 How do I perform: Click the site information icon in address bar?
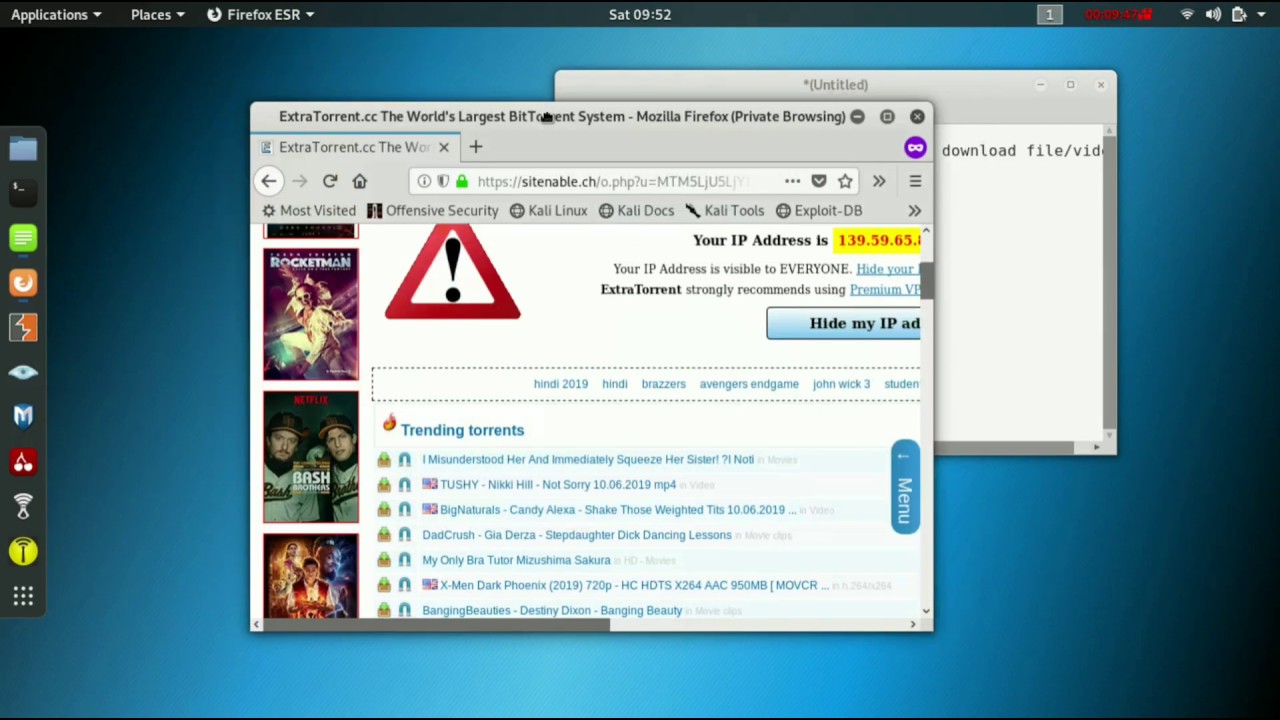click(x=424, y=181)
